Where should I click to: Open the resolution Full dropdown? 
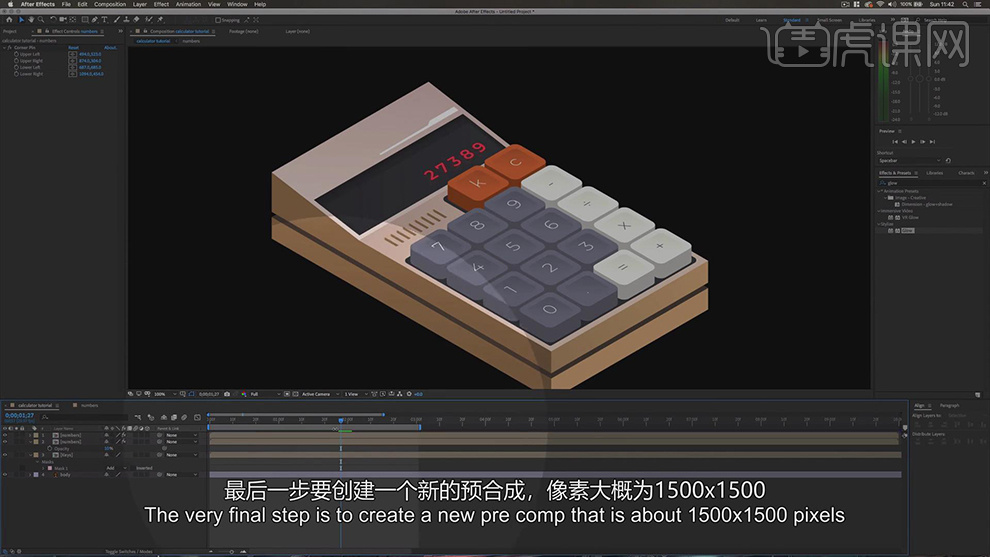pyautogui.click(x=265, y=394)
